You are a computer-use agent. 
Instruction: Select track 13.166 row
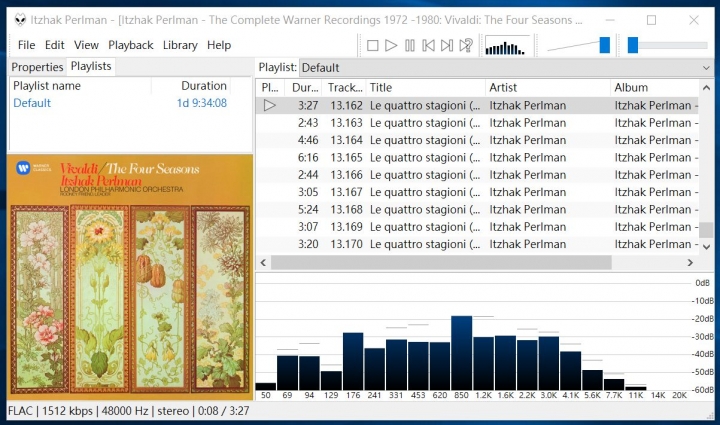(x=477, y=175)
